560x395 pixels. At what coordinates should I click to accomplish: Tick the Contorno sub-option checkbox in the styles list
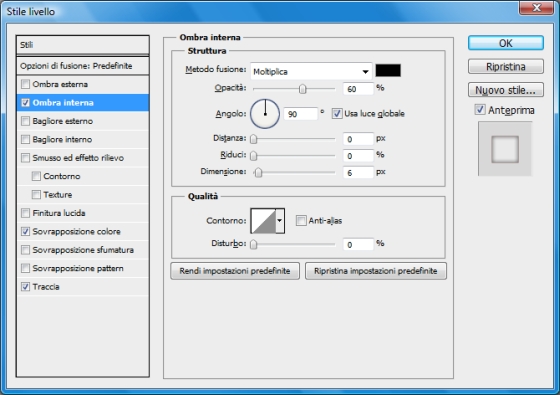(x=36, y=176)
